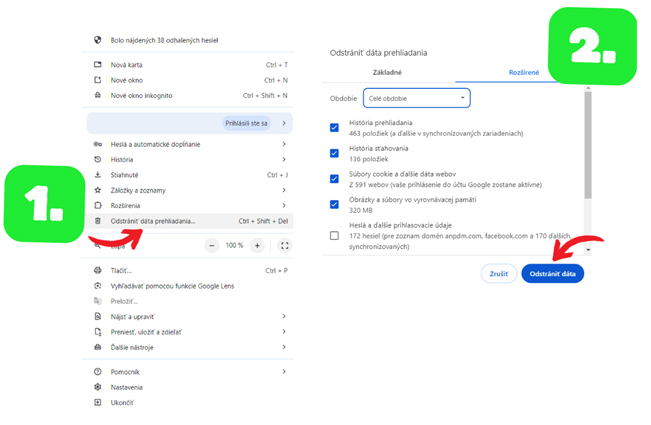Open the Celé obdobie time range dropdown
Viewport: 651px width, 425px height.
point(416,98)
